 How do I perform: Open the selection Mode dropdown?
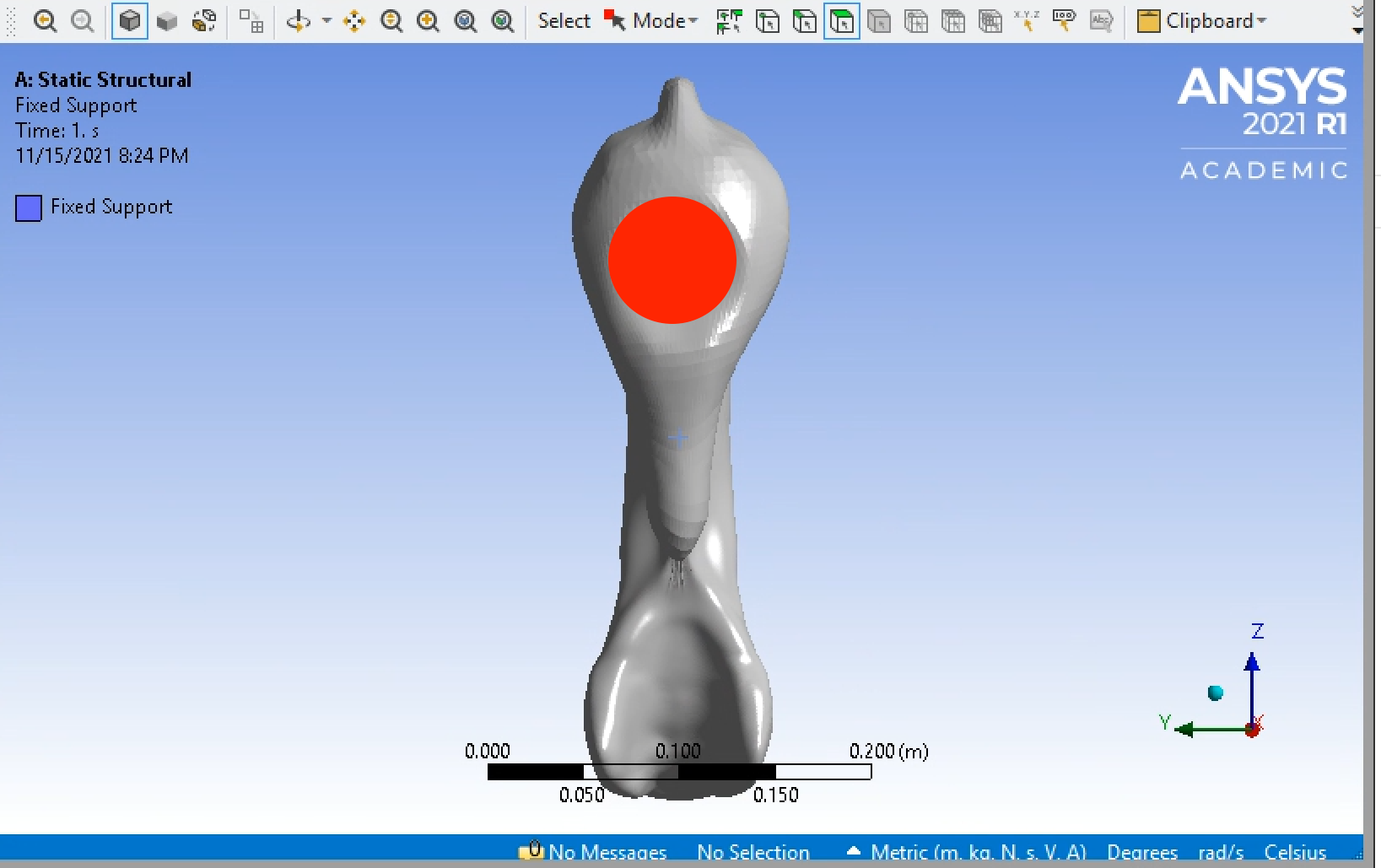tap(651, 21)
